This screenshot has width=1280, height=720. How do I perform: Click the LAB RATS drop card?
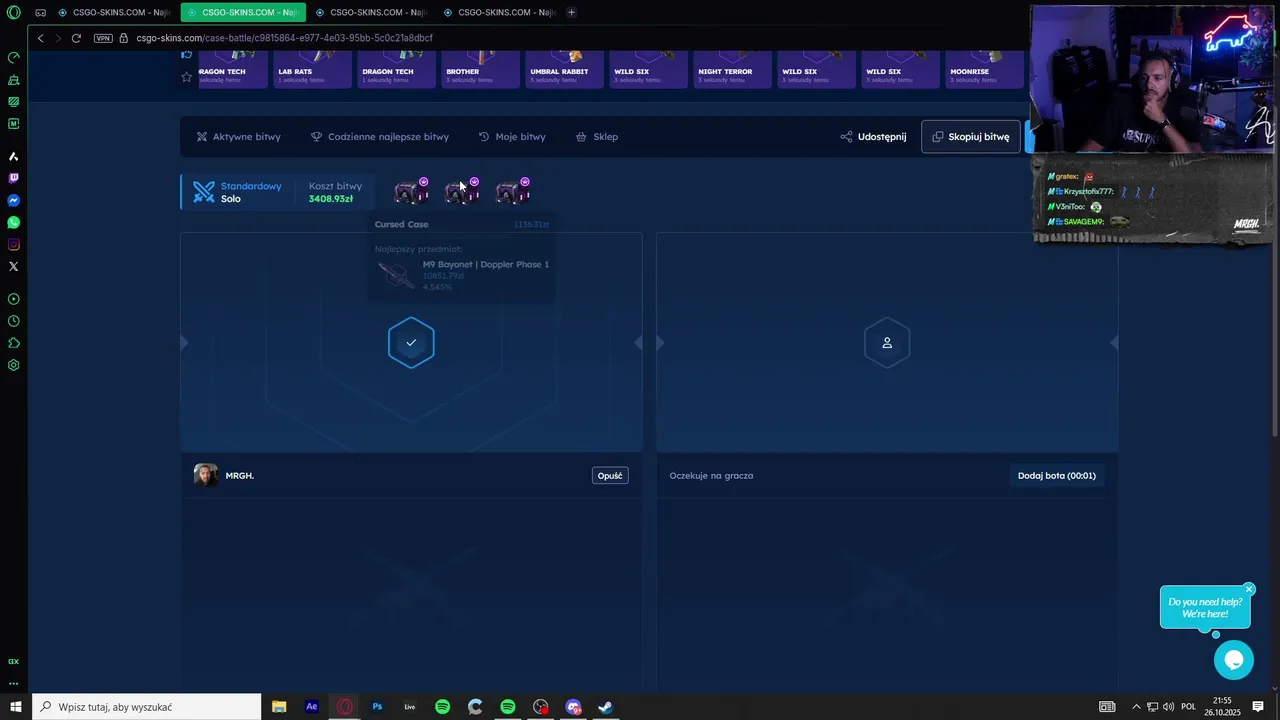[312, 68]
